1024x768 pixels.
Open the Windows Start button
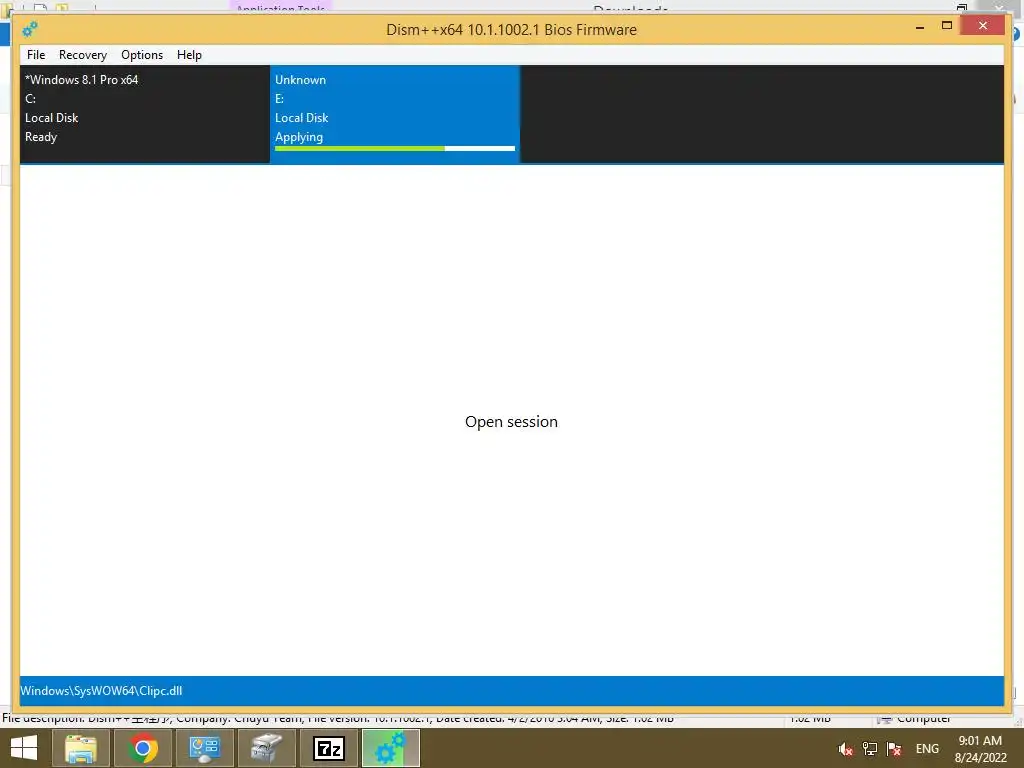tap(24, 748)
